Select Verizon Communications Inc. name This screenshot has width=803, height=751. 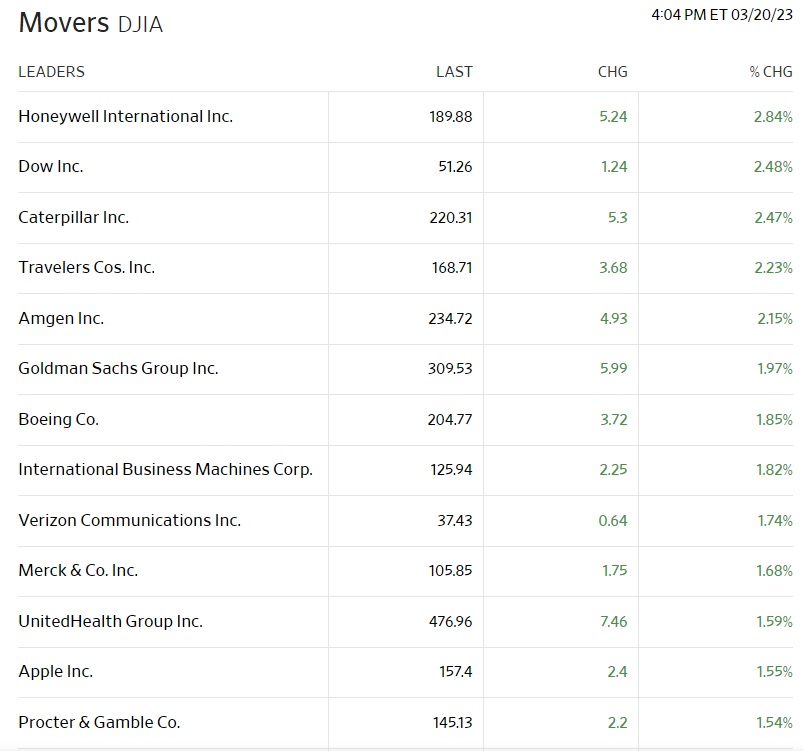click(130, 520)
